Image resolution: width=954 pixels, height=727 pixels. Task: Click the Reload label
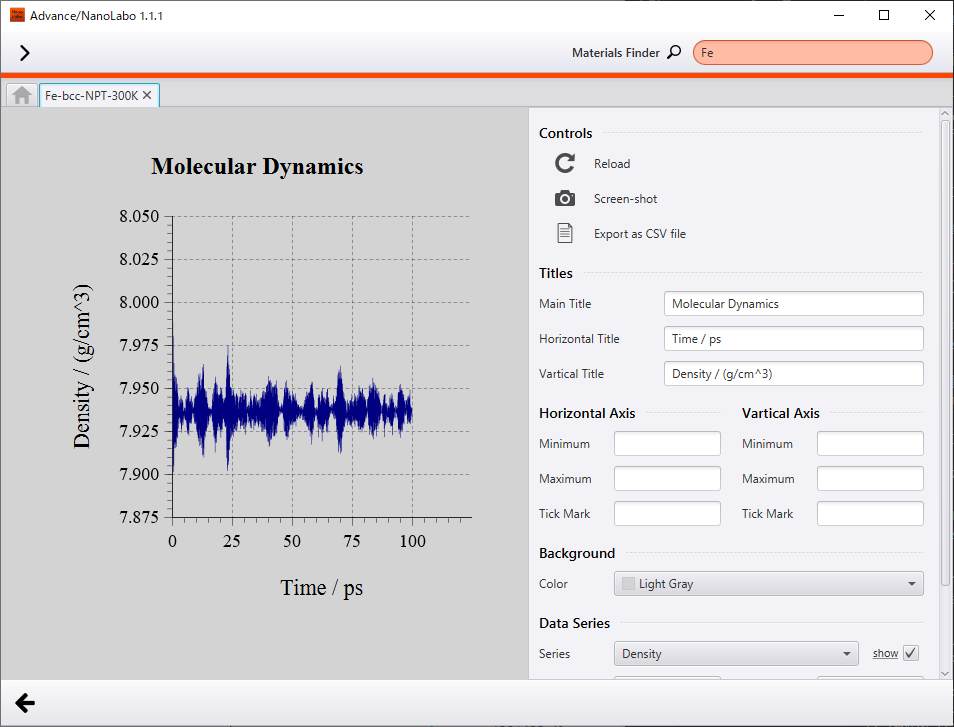click(x=612, y=164)
